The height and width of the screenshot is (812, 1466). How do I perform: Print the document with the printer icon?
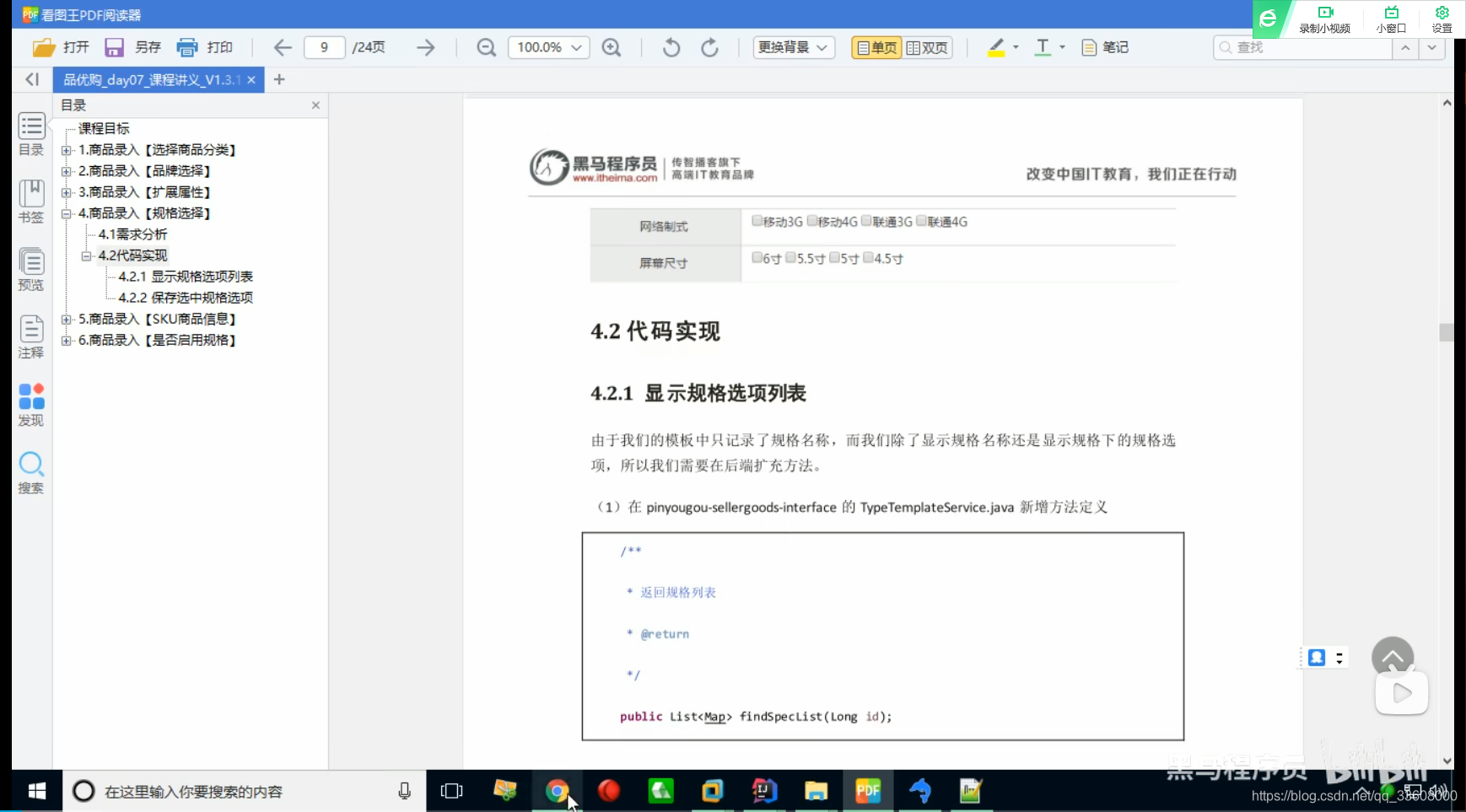pos(187,47)
